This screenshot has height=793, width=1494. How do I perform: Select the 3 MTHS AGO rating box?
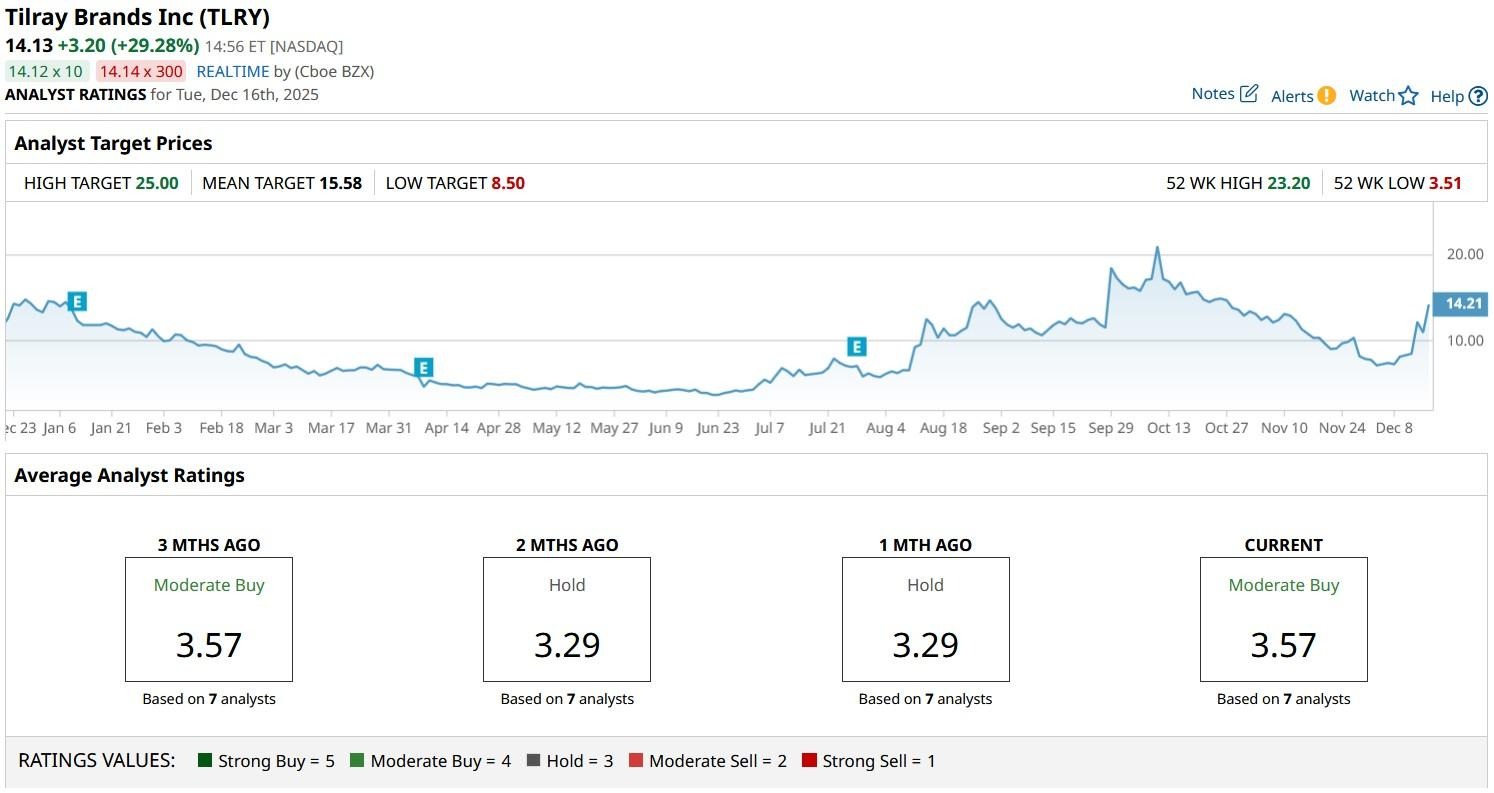[x=209, y=620]
